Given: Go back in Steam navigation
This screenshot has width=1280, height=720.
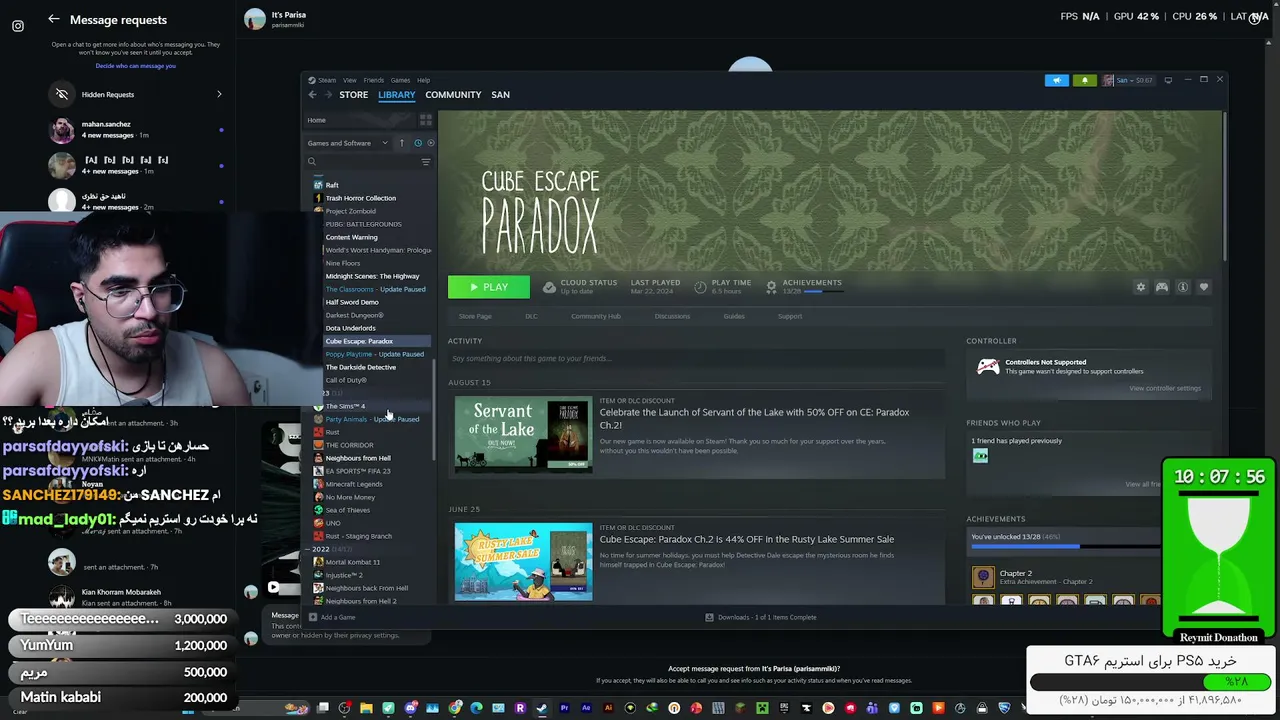Looking at the screenshot, I should click(x=312, y=95).
